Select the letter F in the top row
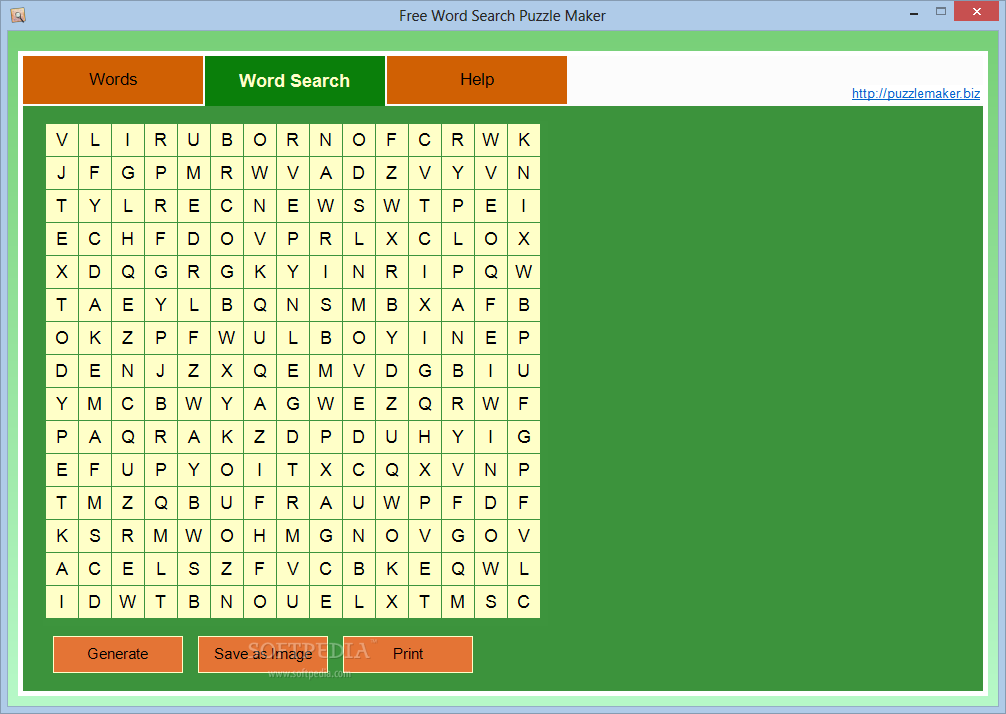The width and height of the screenshot is (1006, 714). 391,140
